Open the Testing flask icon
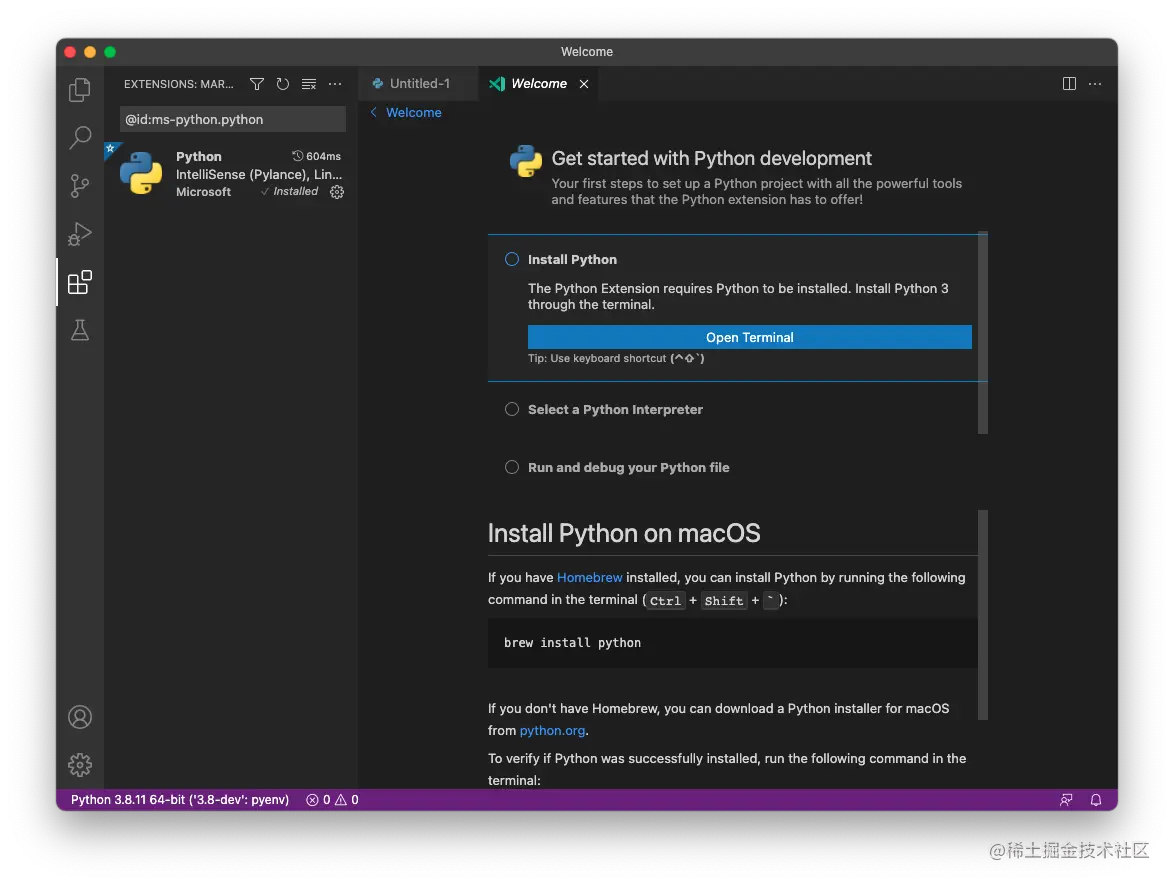This screenshot has width=1174, height=885. click(x=79, y=330)
